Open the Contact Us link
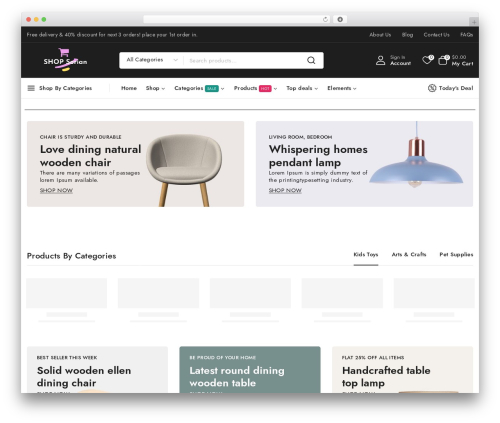This screenshot has height=423, width=500. point(436,35)
